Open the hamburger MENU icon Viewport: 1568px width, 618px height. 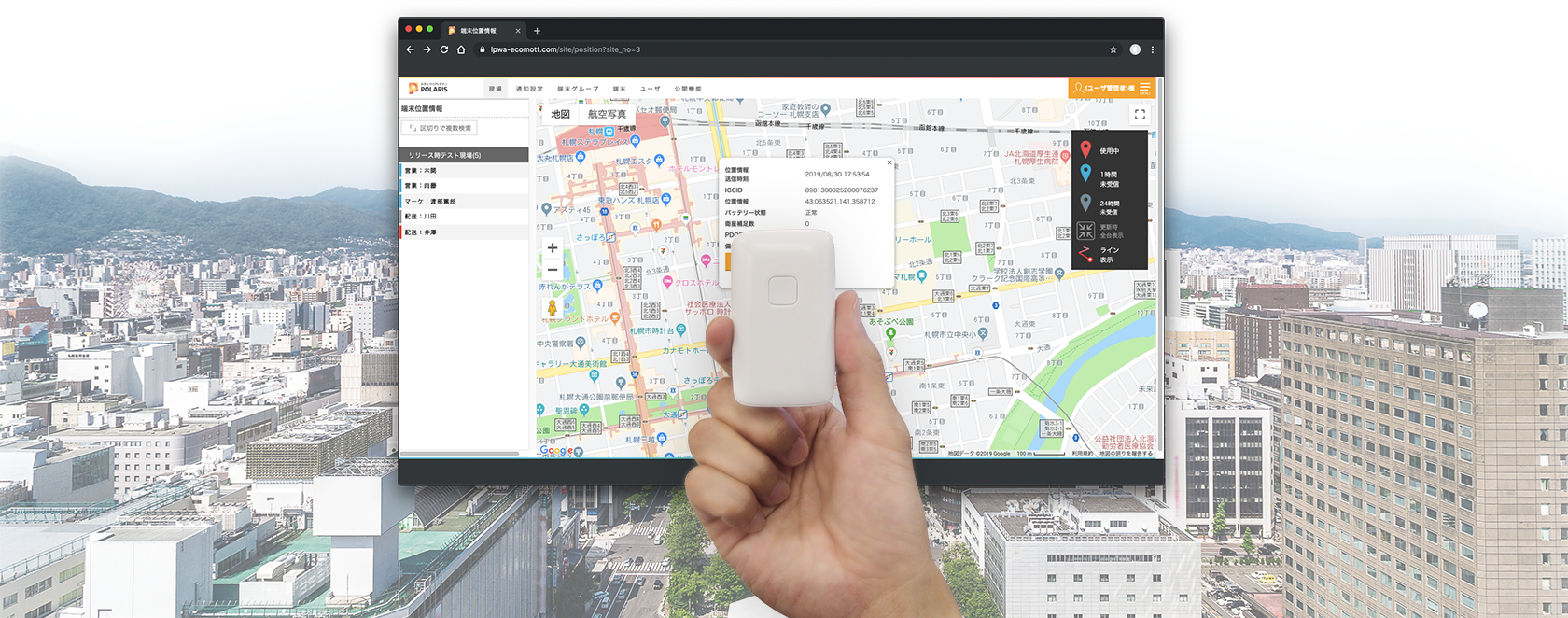point(1144,89)
